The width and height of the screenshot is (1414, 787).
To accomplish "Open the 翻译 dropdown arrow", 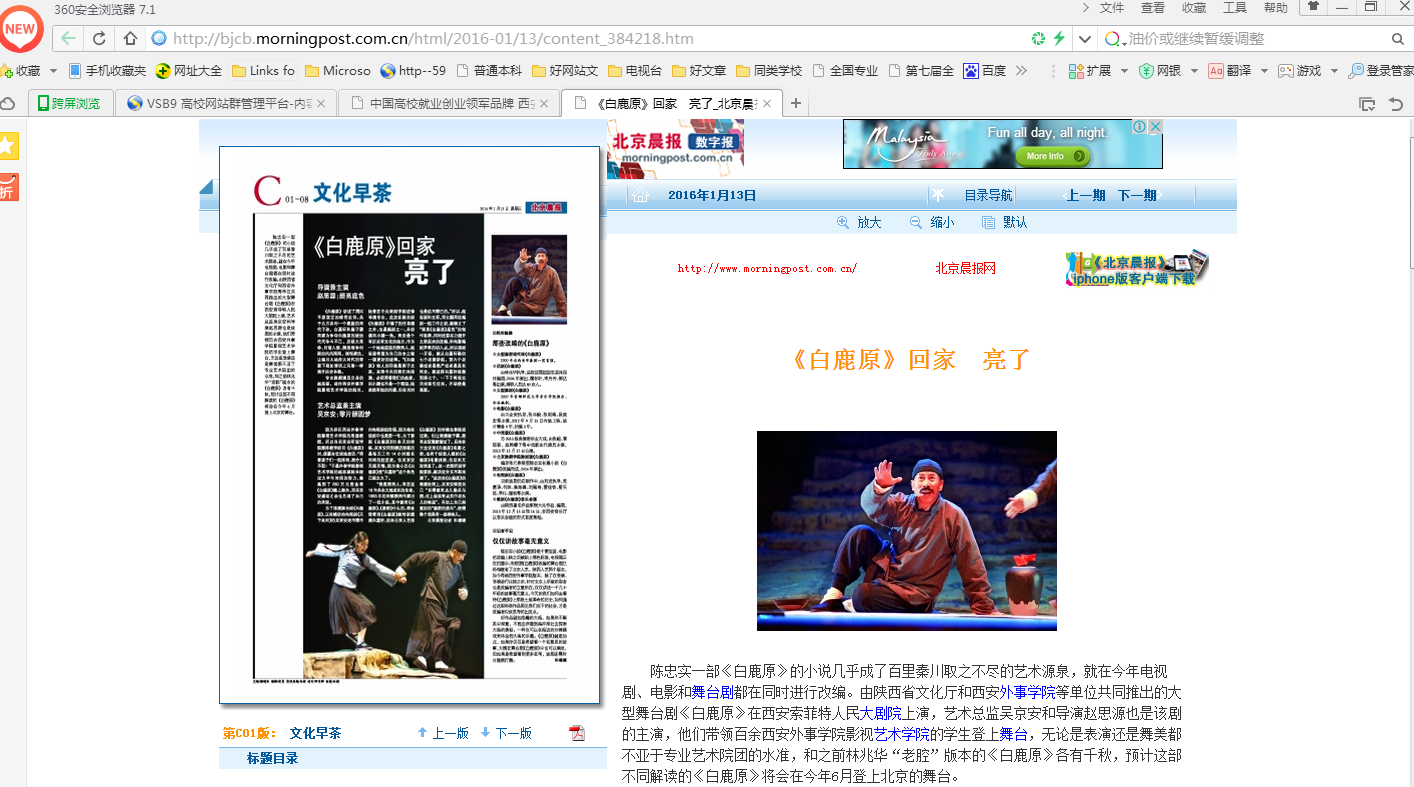I will [x=1264, y=71].
